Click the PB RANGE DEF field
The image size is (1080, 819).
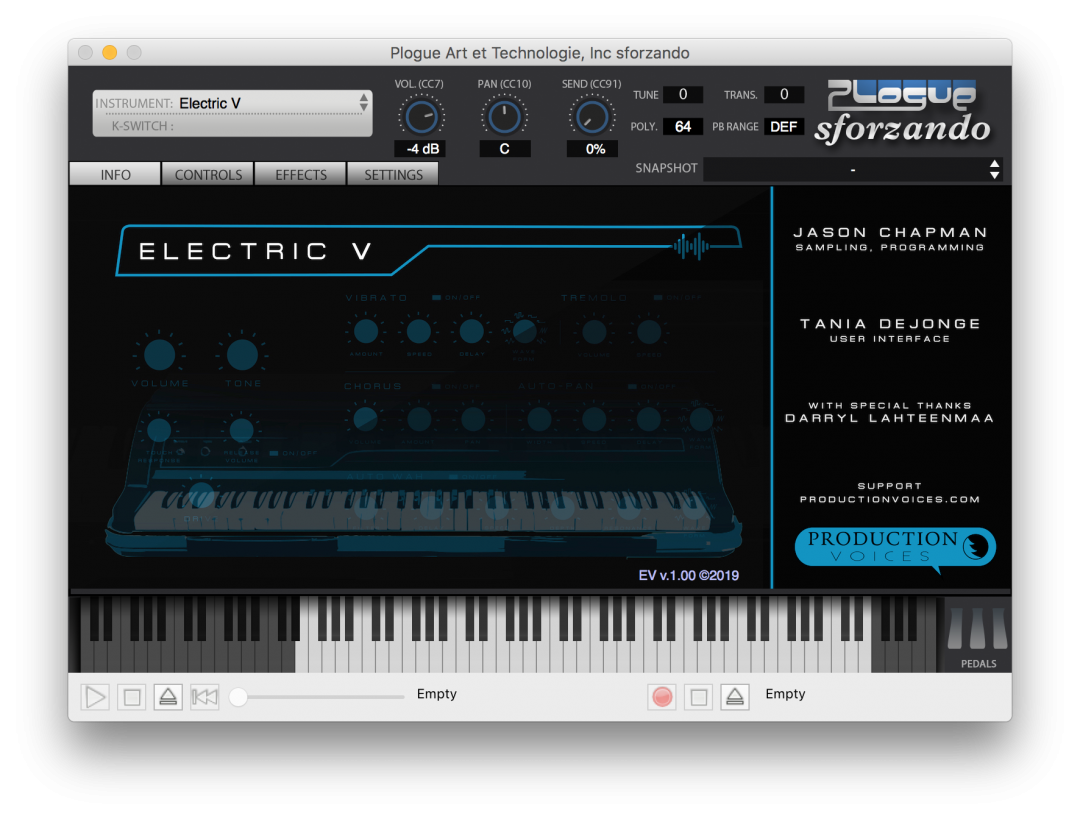784,127
